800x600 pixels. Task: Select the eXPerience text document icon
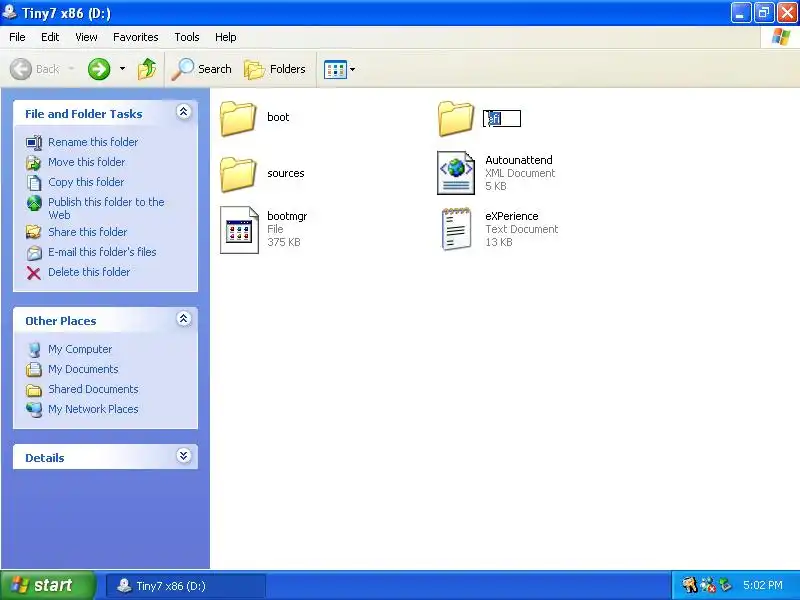pyautogui.click(x=456, y=229)
